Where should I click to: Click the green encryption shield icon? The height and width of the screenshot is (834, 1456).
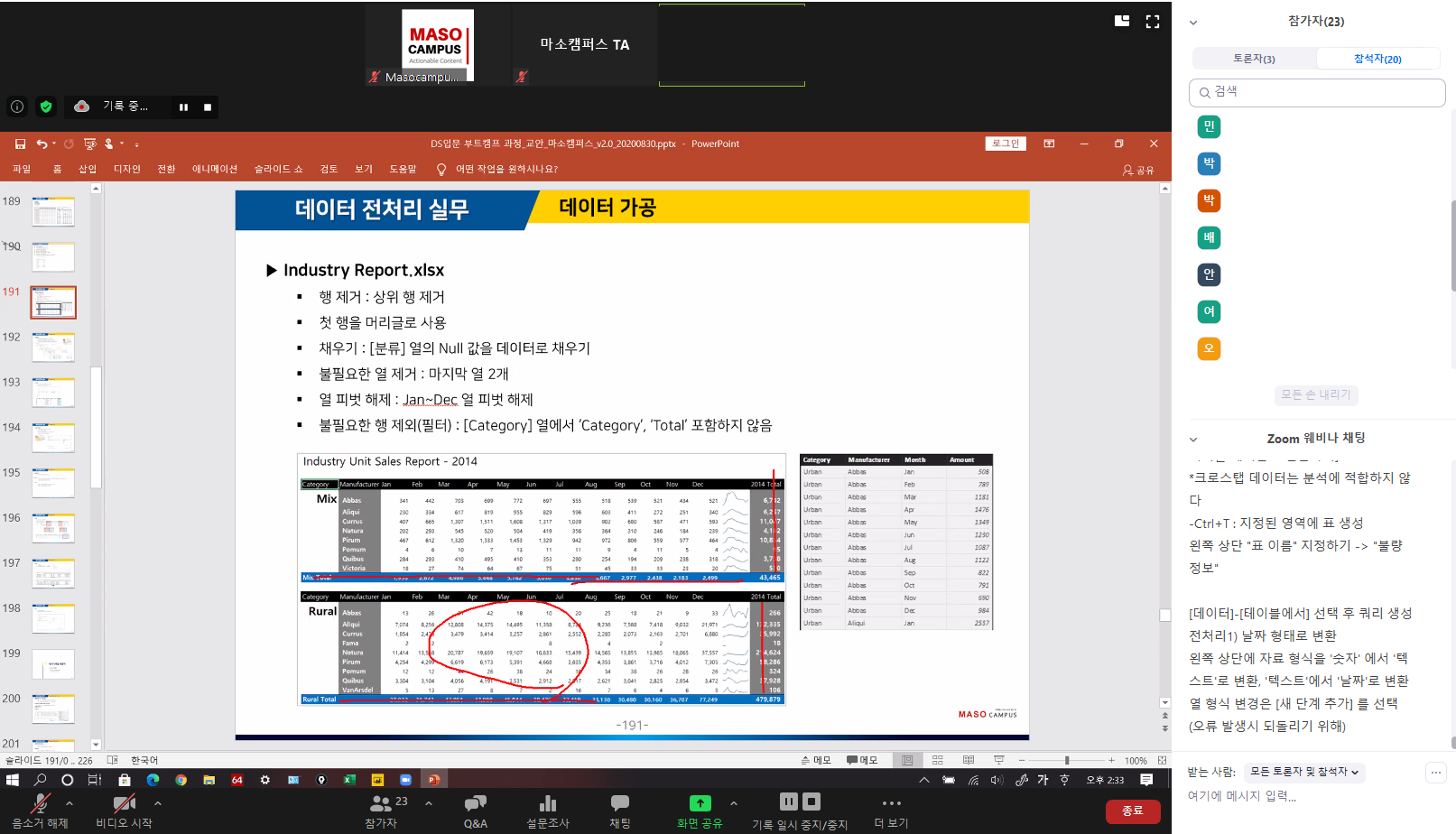[46, 107]
